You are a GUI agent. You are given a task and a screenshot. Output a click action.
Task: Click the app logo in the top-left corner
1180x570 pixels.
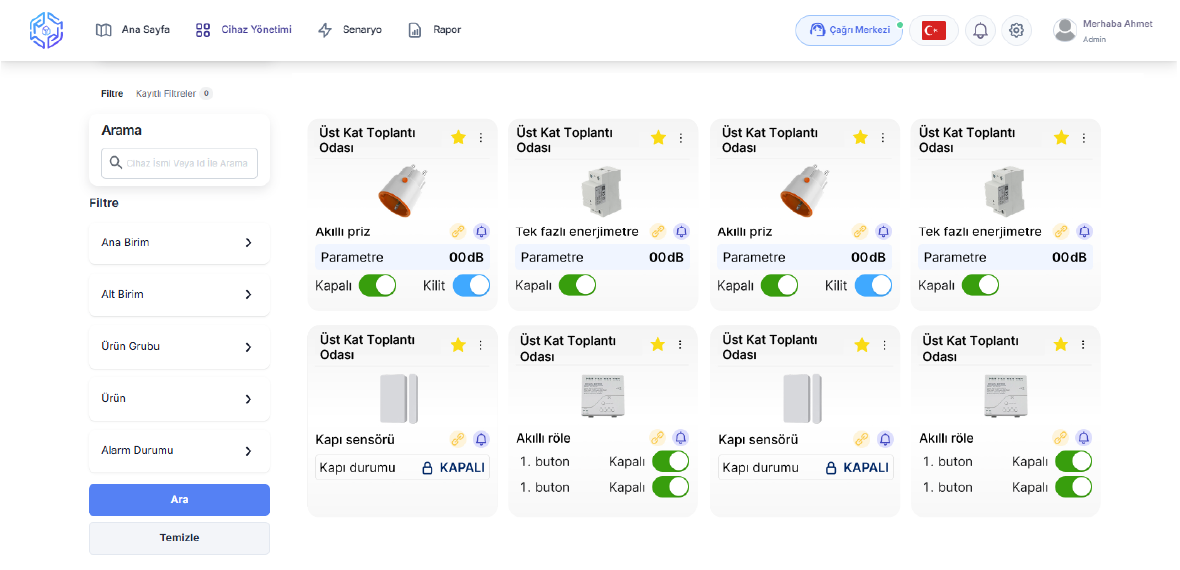click(46, 30)
